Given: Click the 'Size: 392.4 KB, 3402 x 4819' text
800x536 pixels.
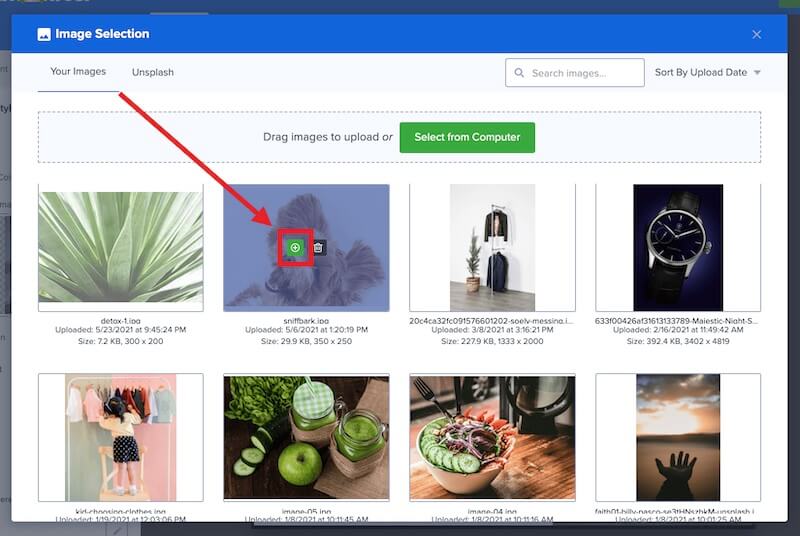Looking at the screenshot, I should (x=678, y=341).
